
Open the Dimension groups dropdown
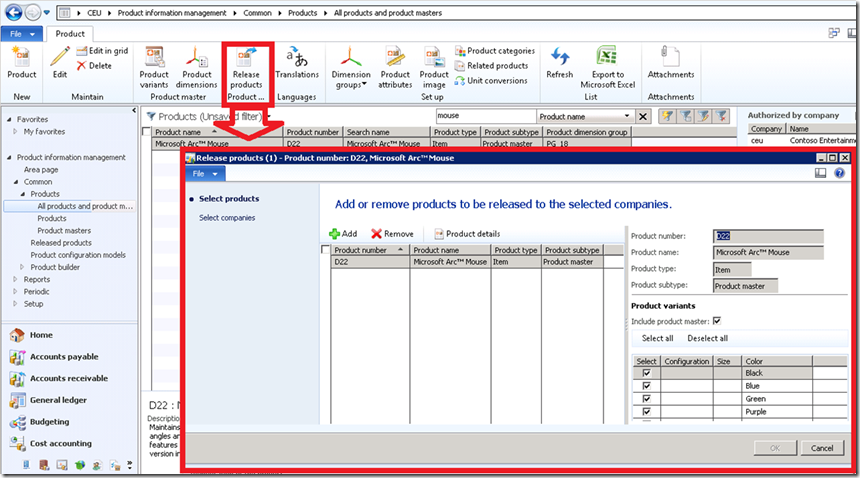pyautogui.click(x=351, y=60)
